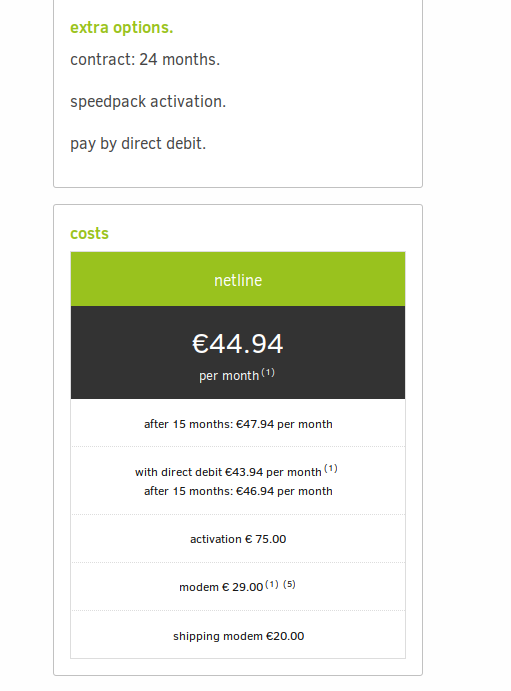Select the 'contract: 24 months.' line

pyautogui.click(x=145, y=59)
